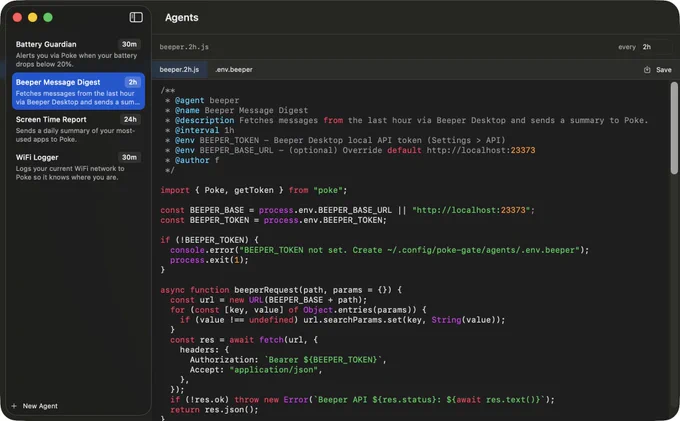Viewport: 680px width, 421px height.
Task: Open the .env.beeper tab
Action: pos(234,69)
